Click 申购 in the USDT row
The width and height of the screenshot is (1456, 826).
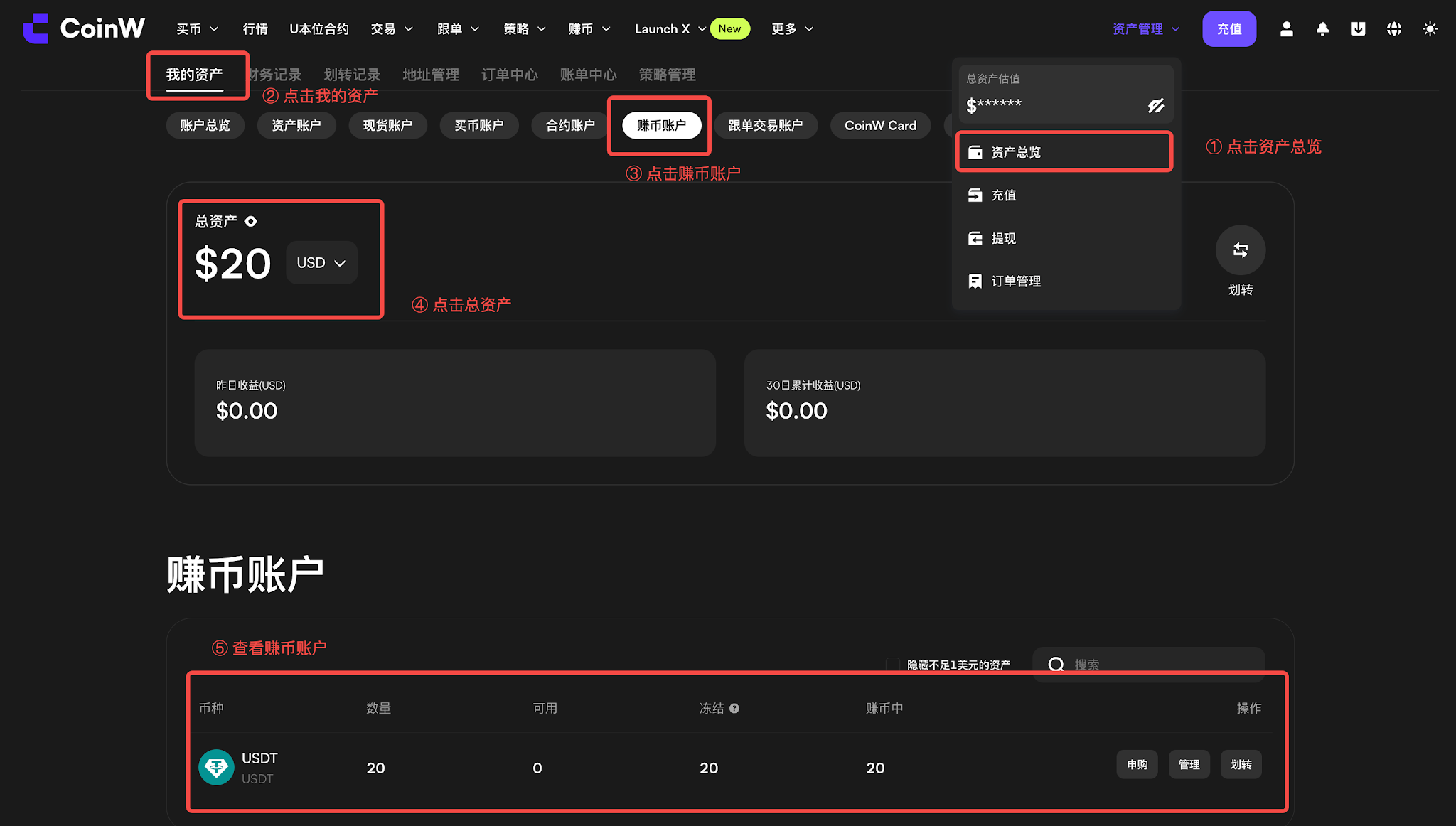pyautogui.click(x=1137, y=765)
